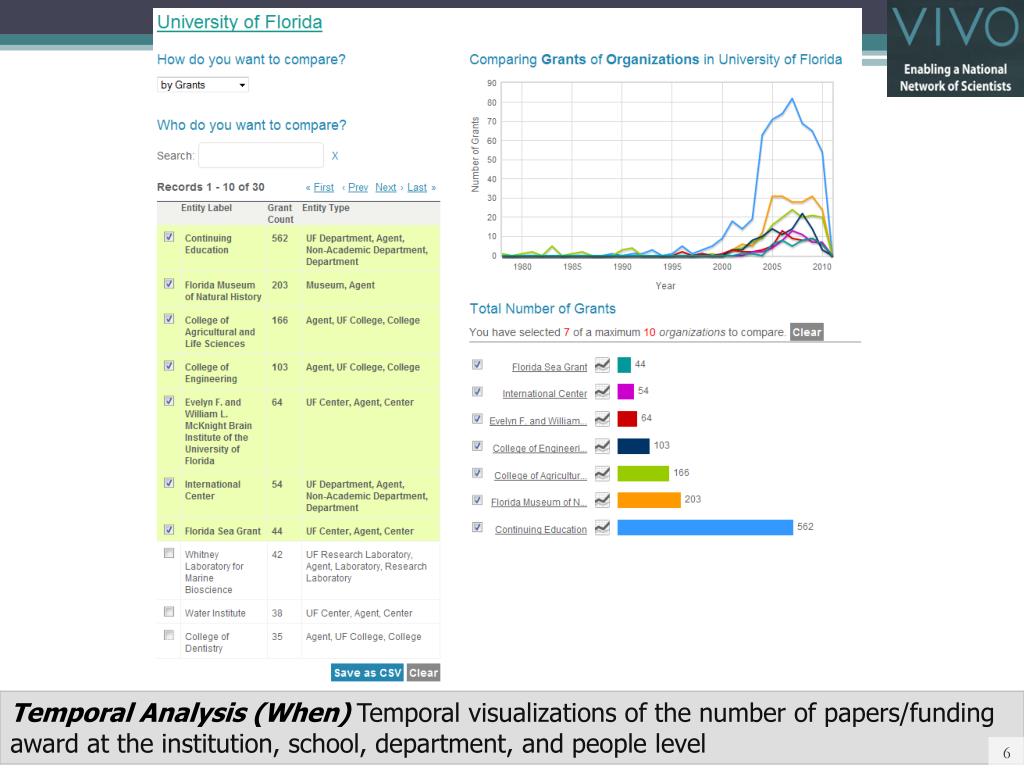Uncheck Continuing Education in the grants legend

point(477,527)
